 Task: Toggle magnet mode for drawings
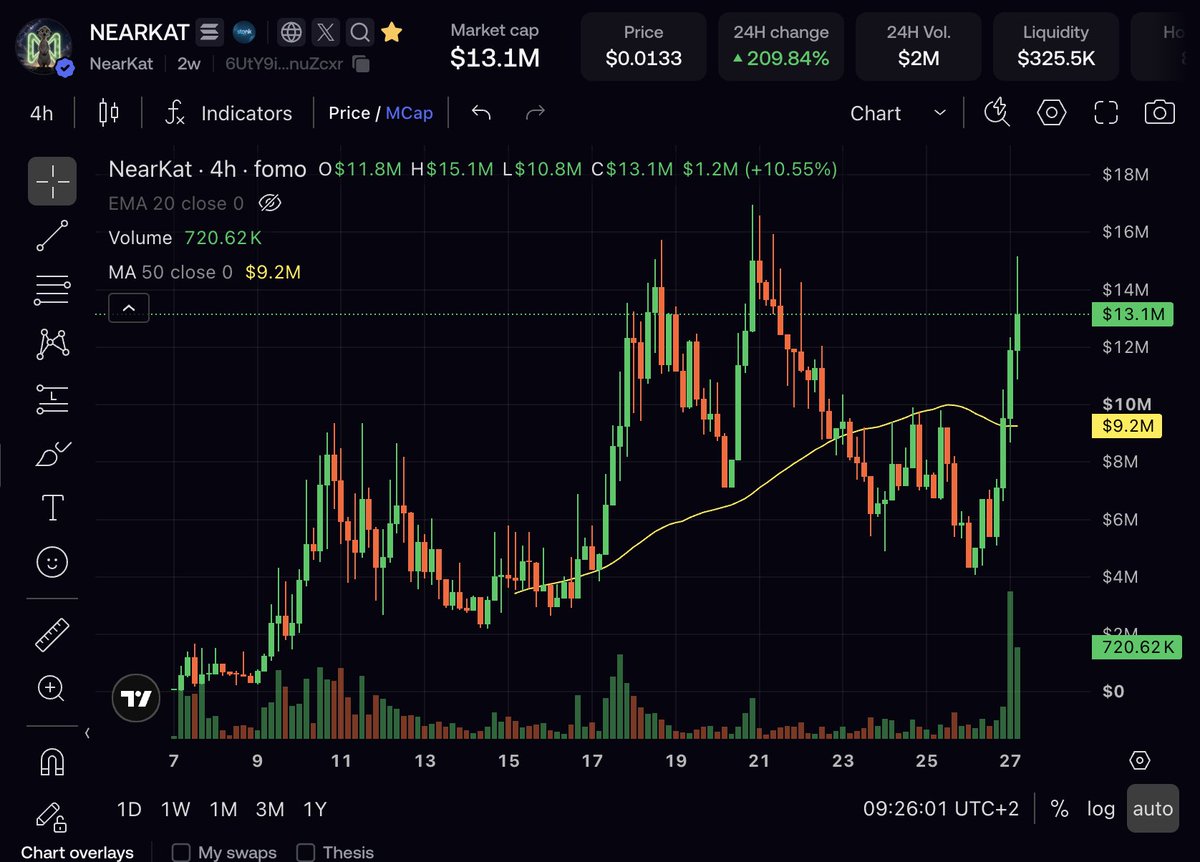52,763
